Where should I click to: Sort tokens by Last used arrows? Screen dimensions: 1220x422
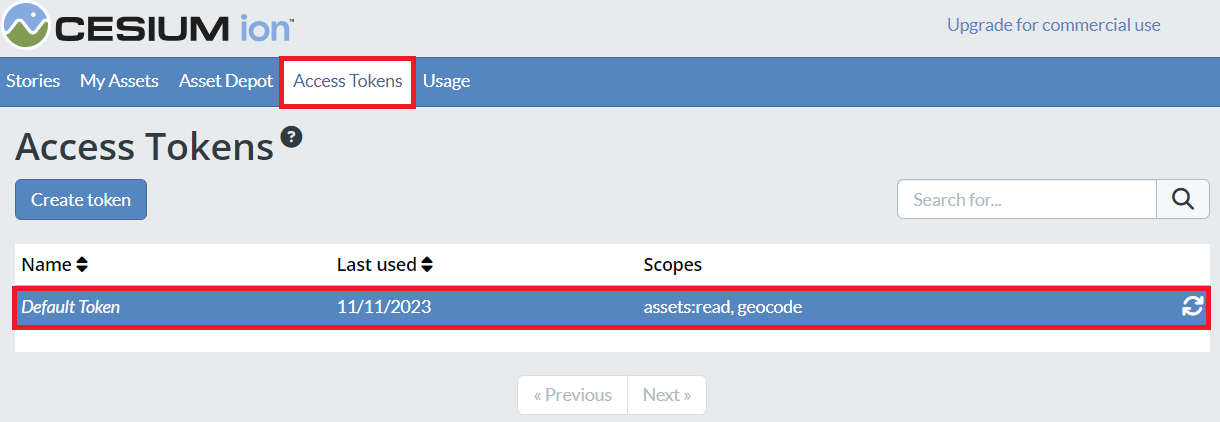(x=427, y=265)
